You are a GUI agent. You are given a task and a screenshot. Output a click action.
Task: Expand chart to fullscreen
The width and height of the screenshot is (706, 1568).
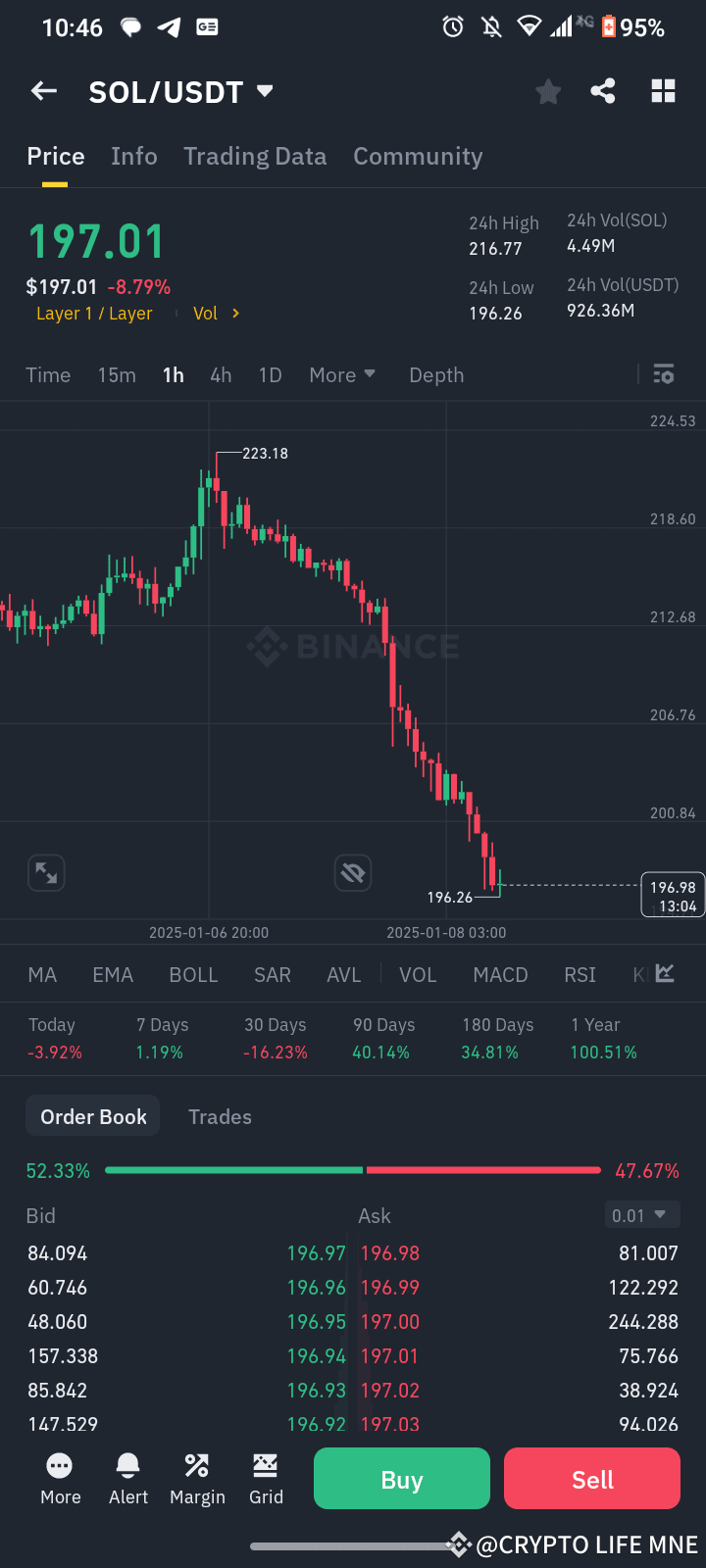[x=45, y=872]
